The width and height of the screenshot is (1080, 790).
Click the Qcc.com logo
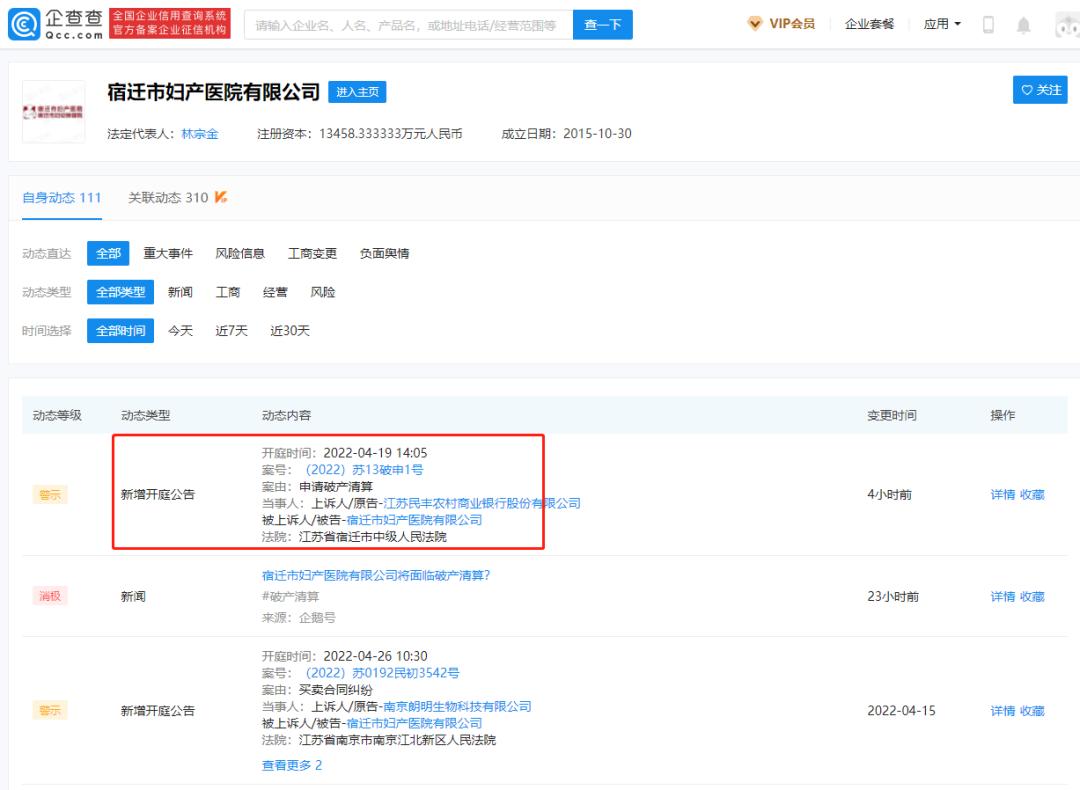click(x=55, y=22)
